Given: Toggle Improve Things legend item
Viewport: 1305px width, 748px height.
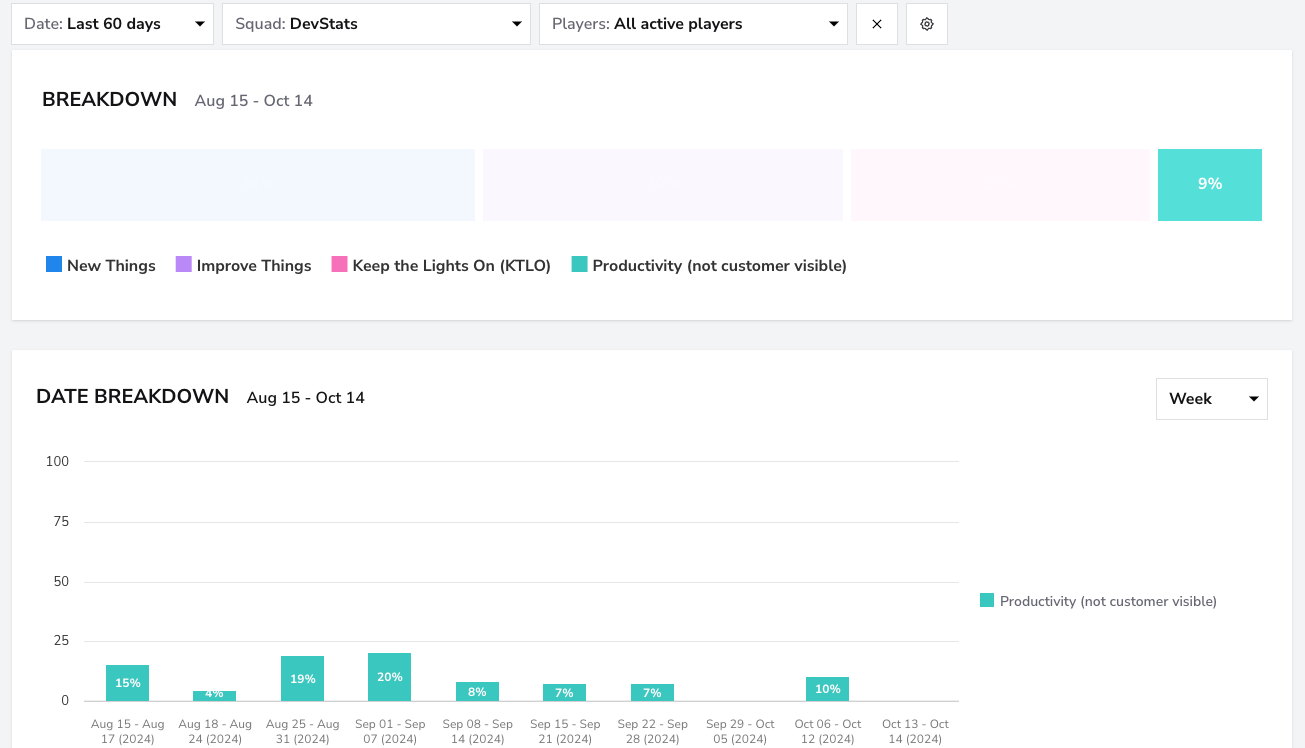Looking at the screenshot, I should tap(243, 265).
